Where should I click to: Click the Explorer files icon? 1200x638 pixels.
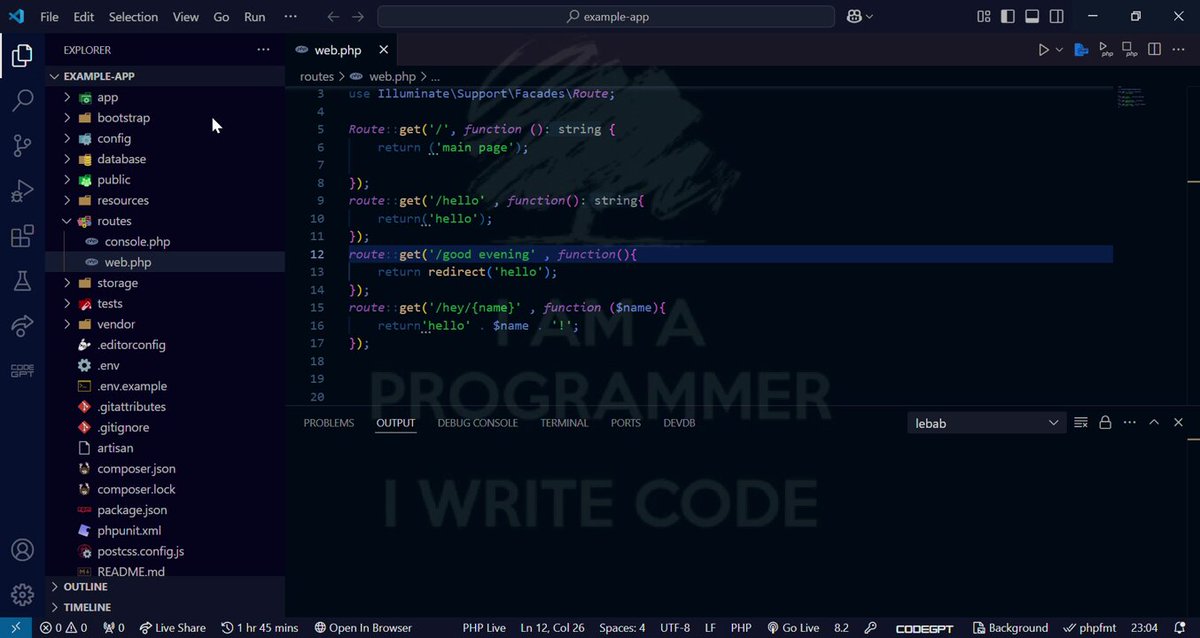[x=22, y=56]
